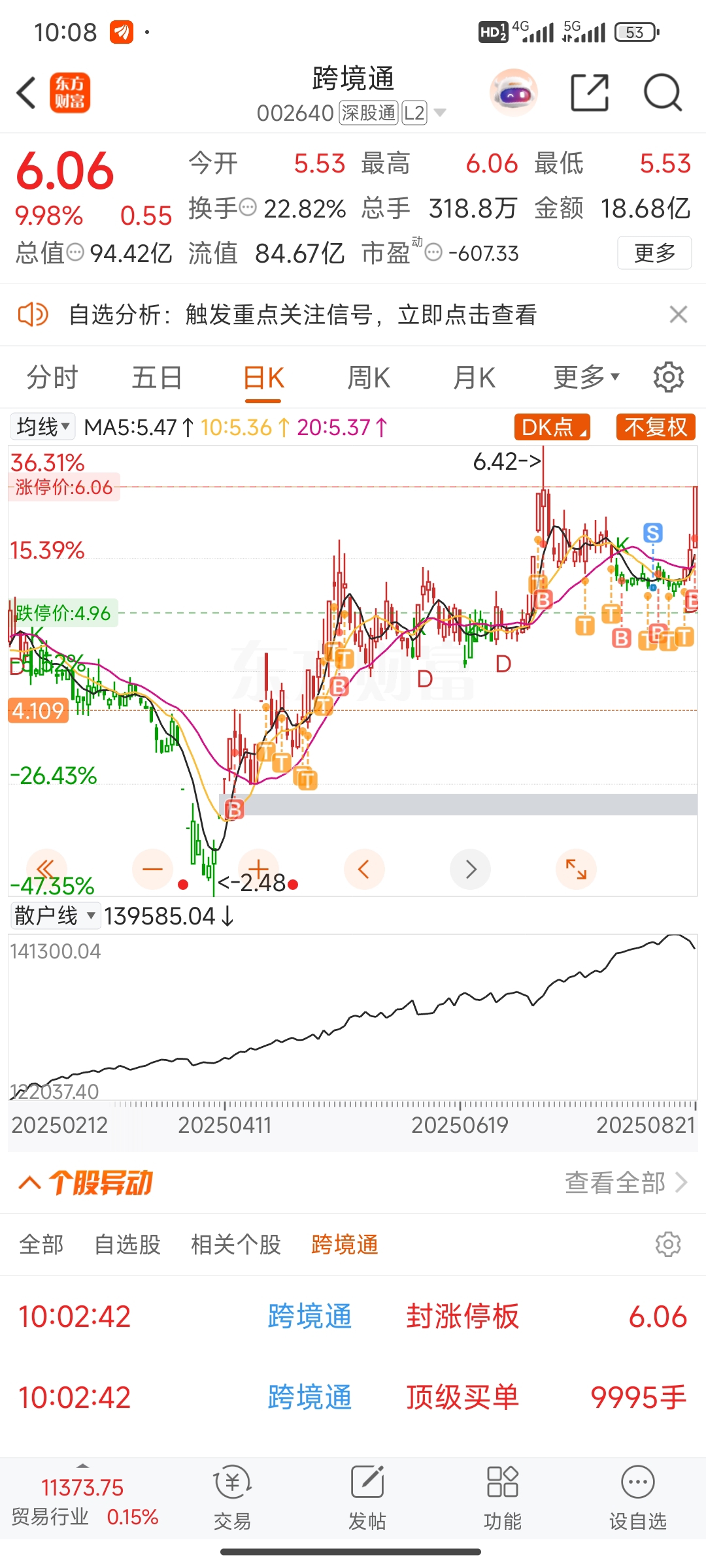Open 查看全部 link

[x=626, y=1183]
